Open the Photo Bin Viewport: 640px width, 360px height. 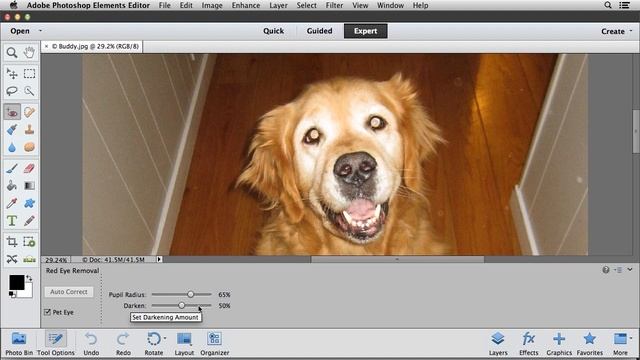click(x=19, y=344)
